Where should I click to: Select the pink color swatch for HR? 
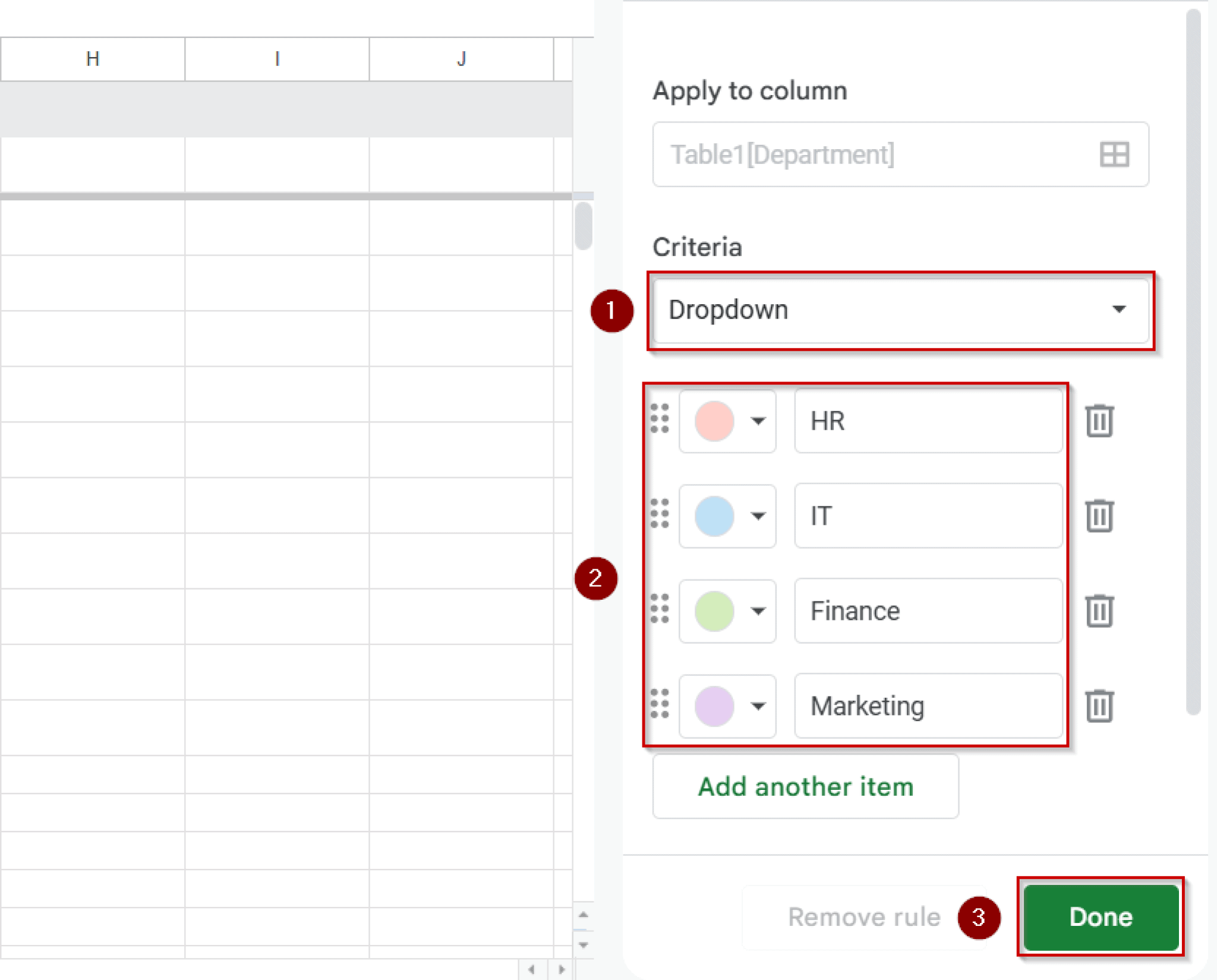tap(715, 422)
